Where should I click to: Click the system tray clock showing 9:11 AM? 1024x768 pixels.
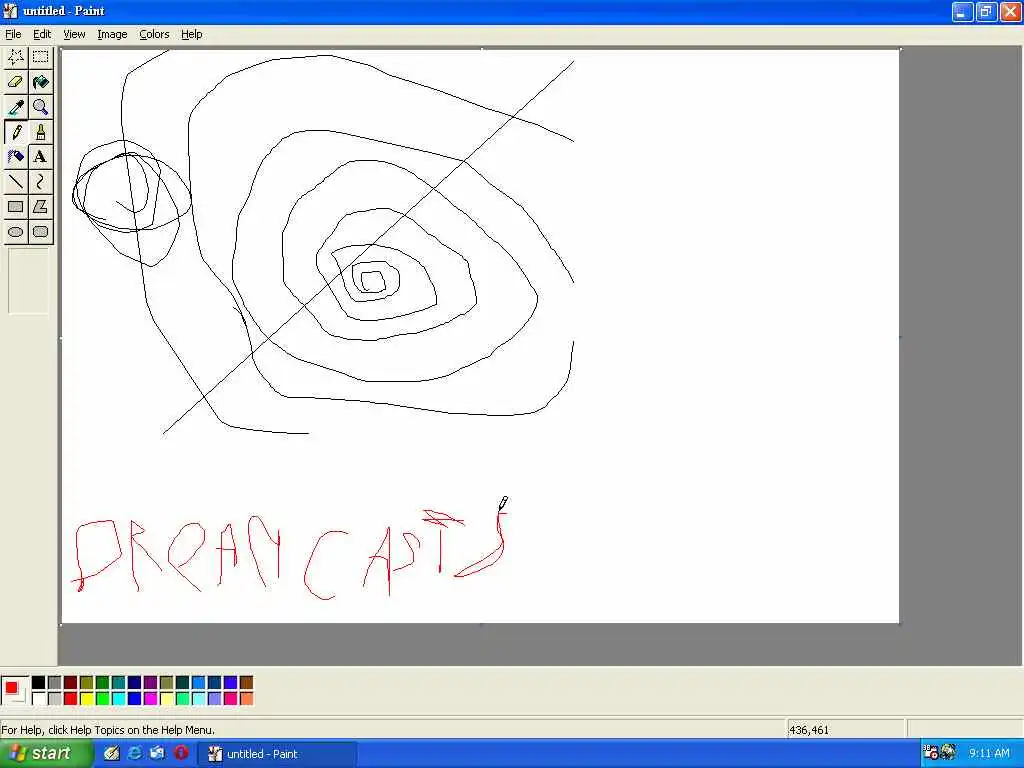pos(989,753)
